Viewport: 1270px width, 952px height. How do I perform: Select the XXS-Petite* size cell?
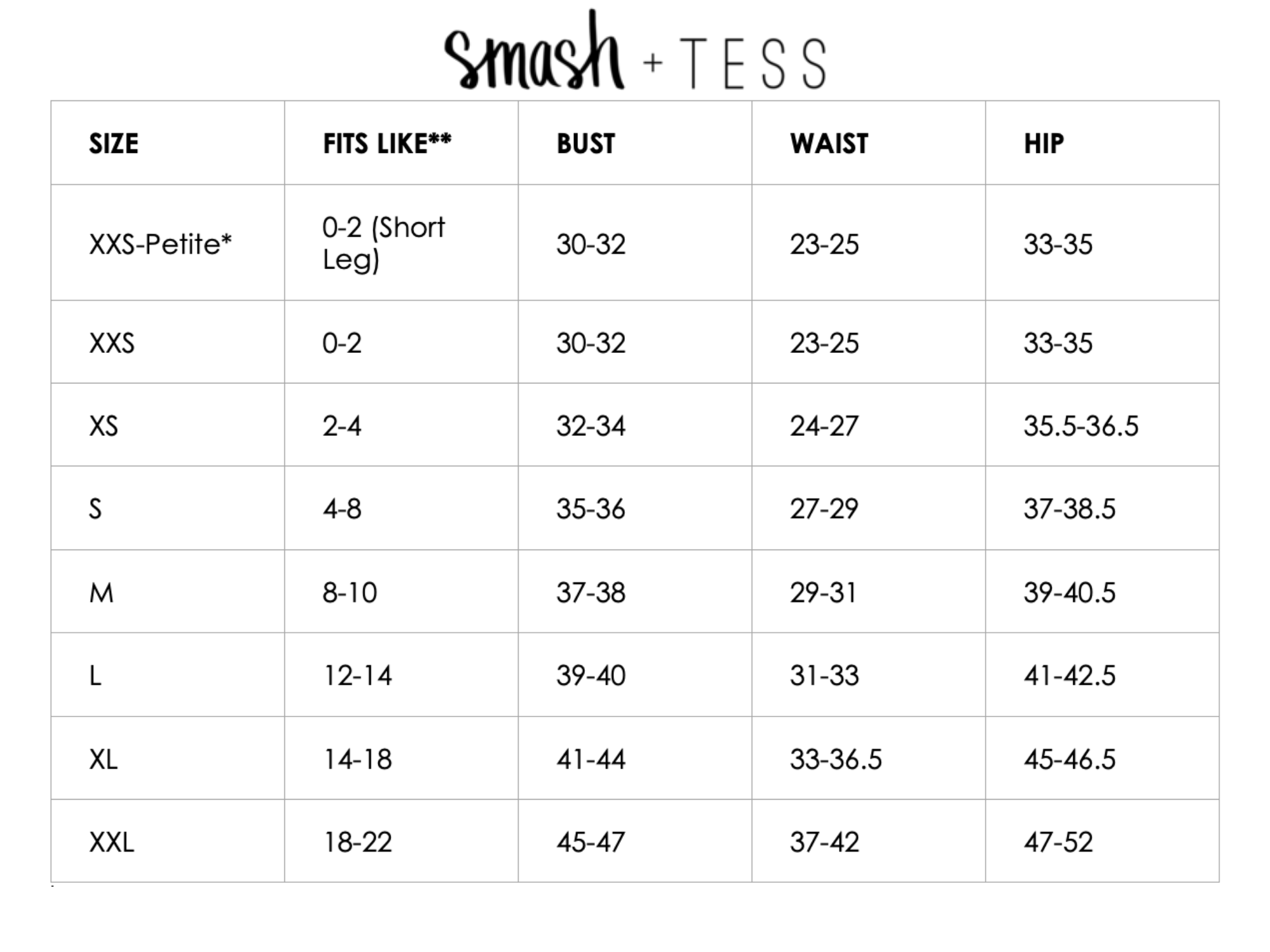161,244
